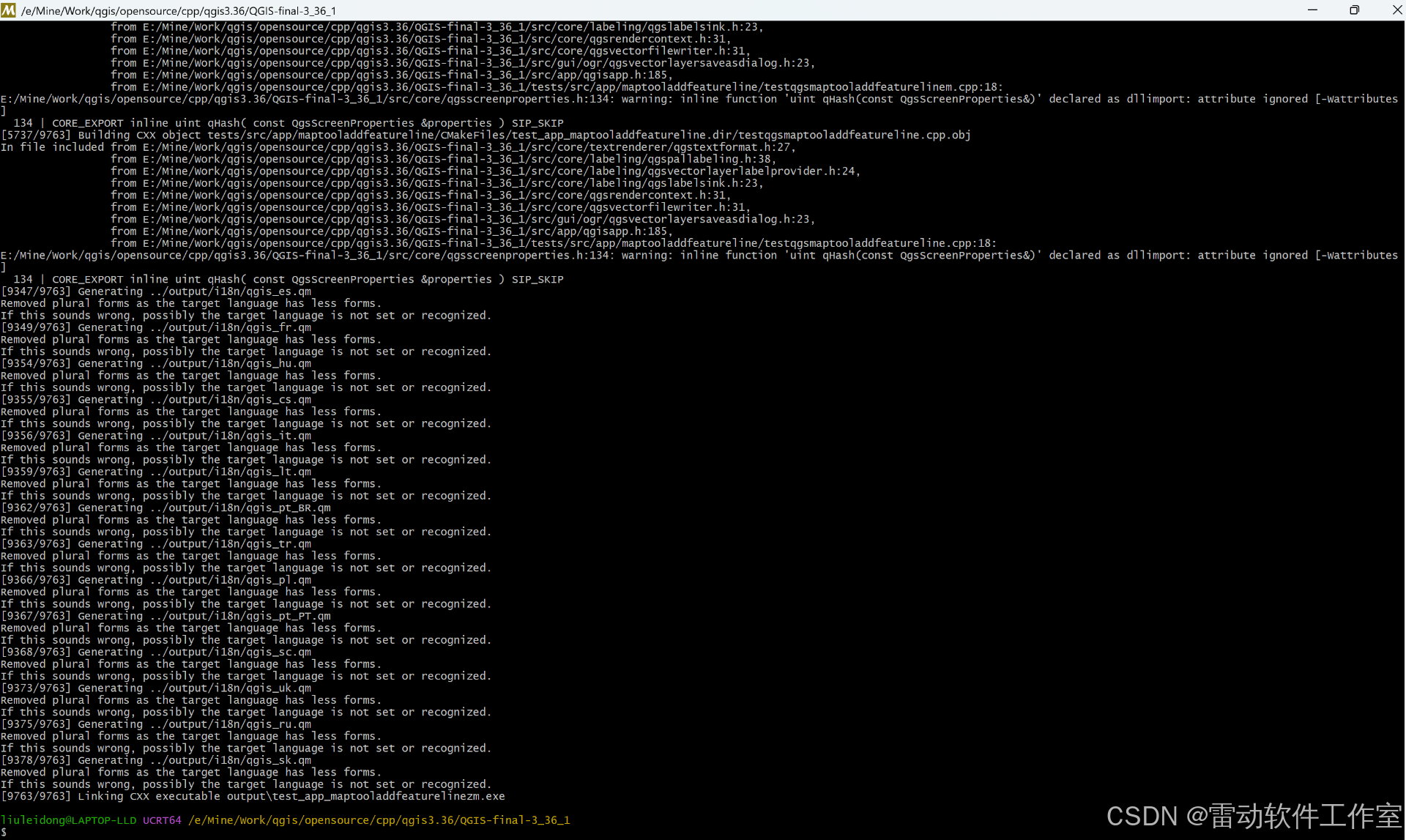This screenshot has width=1406, height=840.
Task: Click the Generating qgis_fr.qm output line
Action: click(156, 327)
